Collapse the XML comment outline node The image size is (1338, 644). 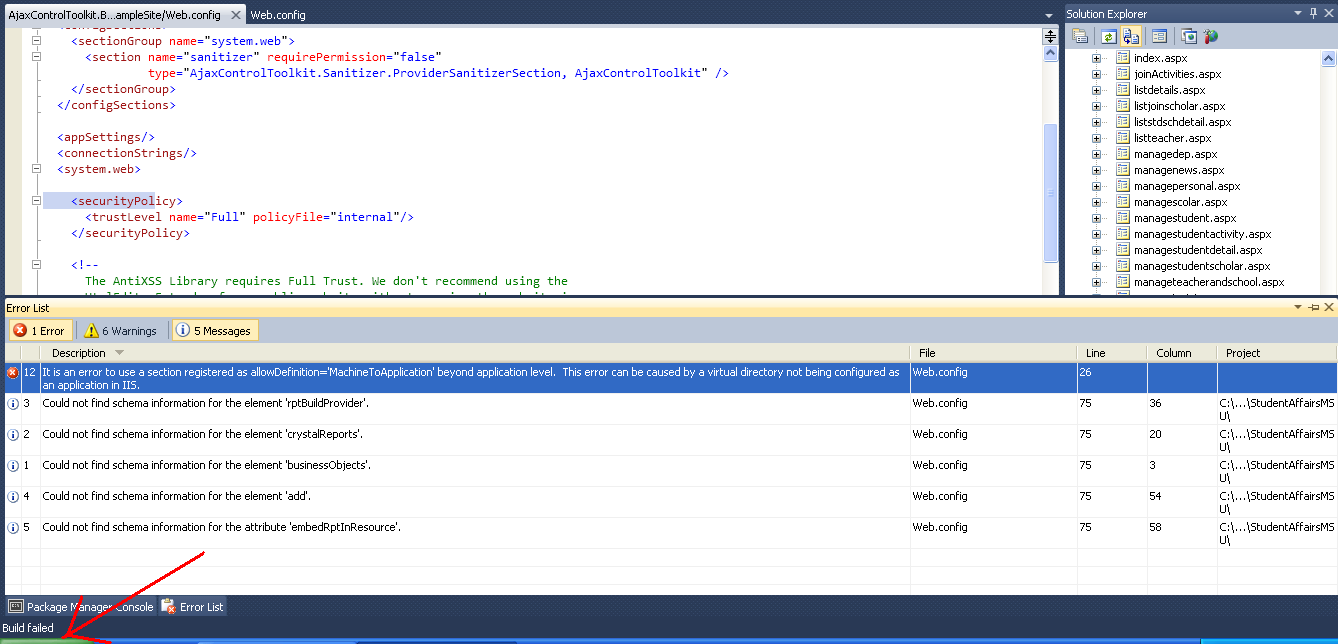[x=36, y=265]
